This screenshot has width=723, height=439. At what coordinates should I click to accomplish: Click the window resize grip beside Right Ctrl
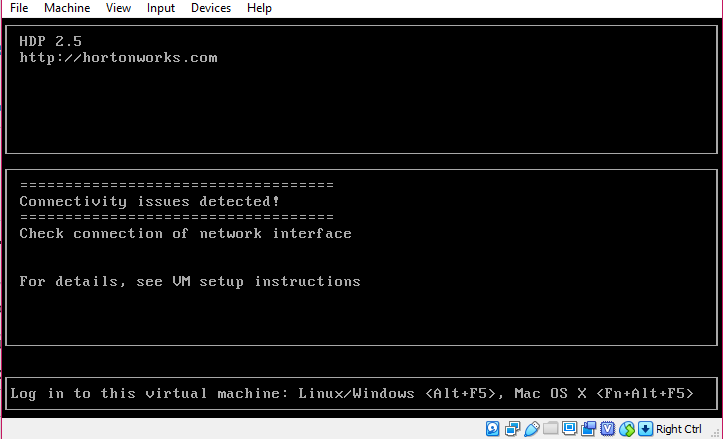coord(716,432)
